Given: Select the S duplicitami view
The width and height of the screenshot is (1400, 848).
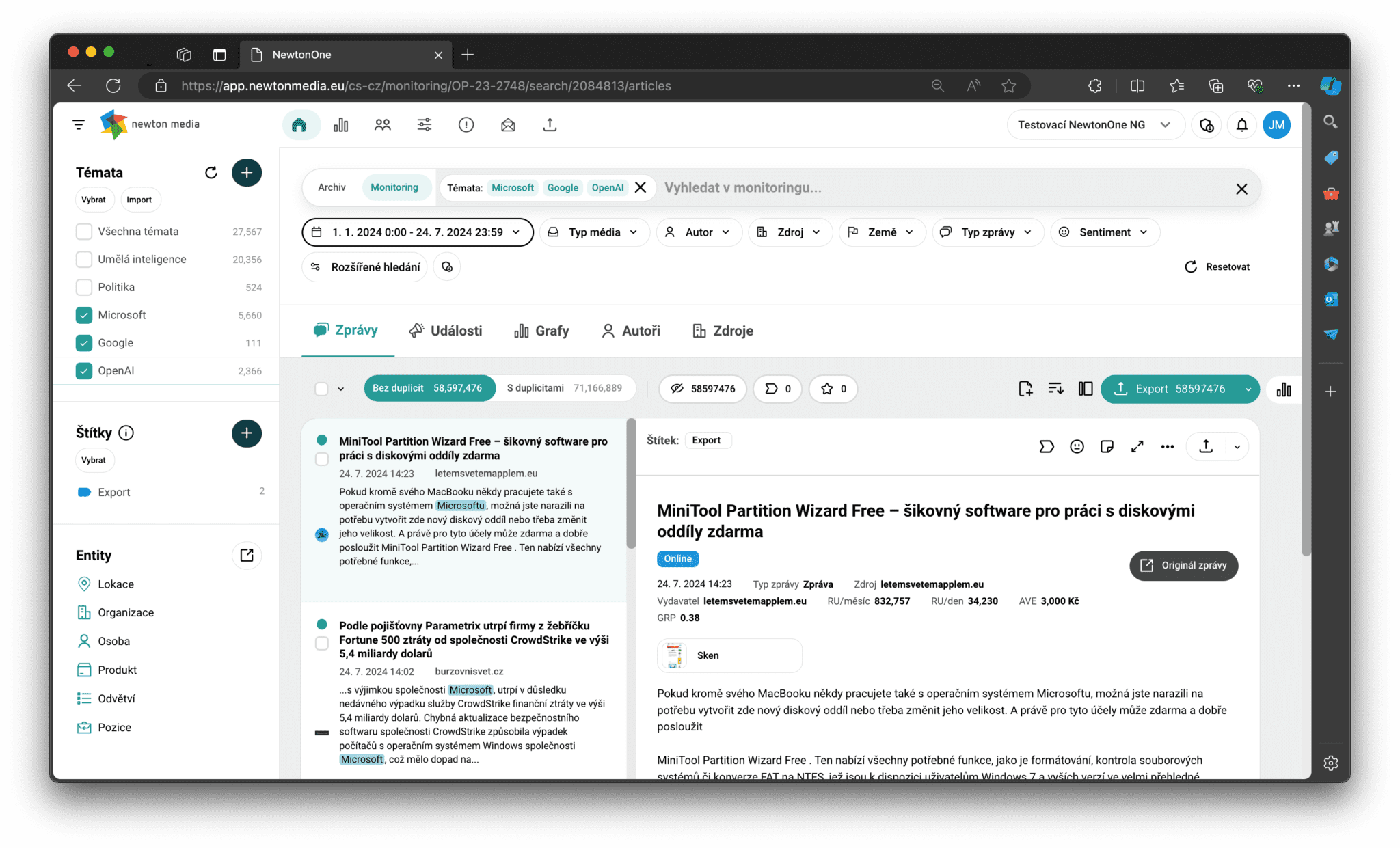Looking at the screenshot, I should point(565,388).
